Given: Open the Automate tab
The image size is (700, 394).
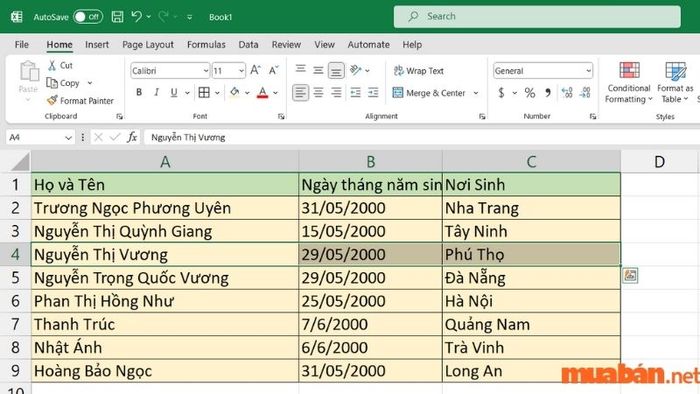Looking at the screenshot, I should coord(369,45).
